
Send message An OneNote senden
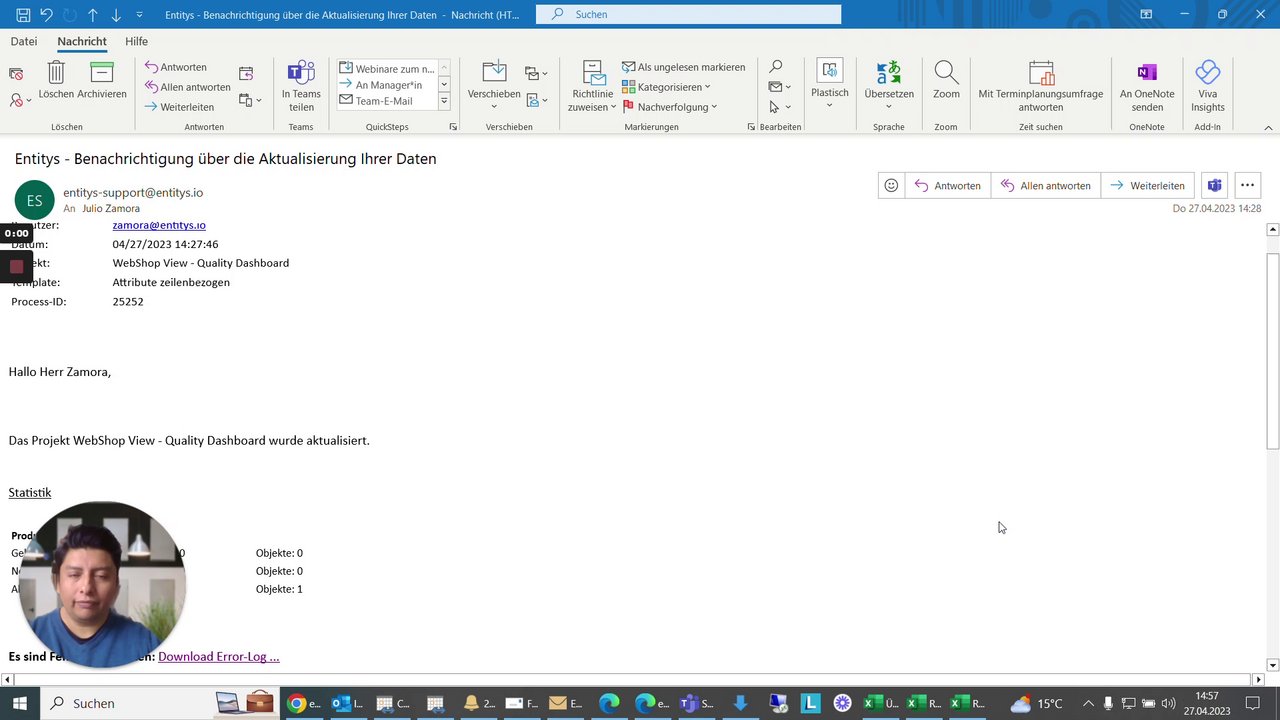pos(1147,86)
